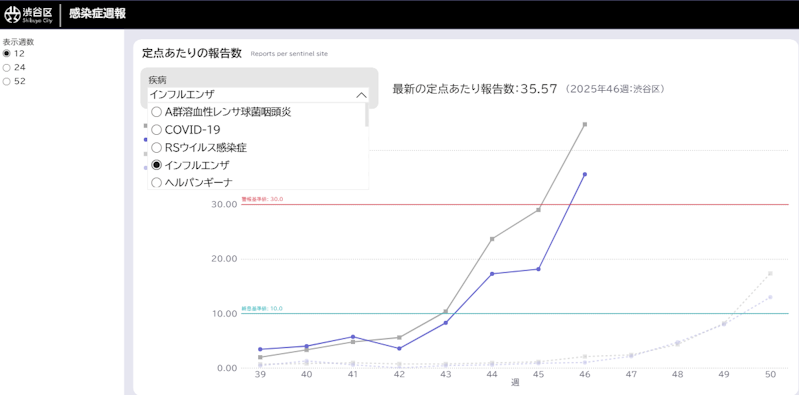Click the gray square point at week 39
This screenshot has width=799, height=395.
click(260, 357)
